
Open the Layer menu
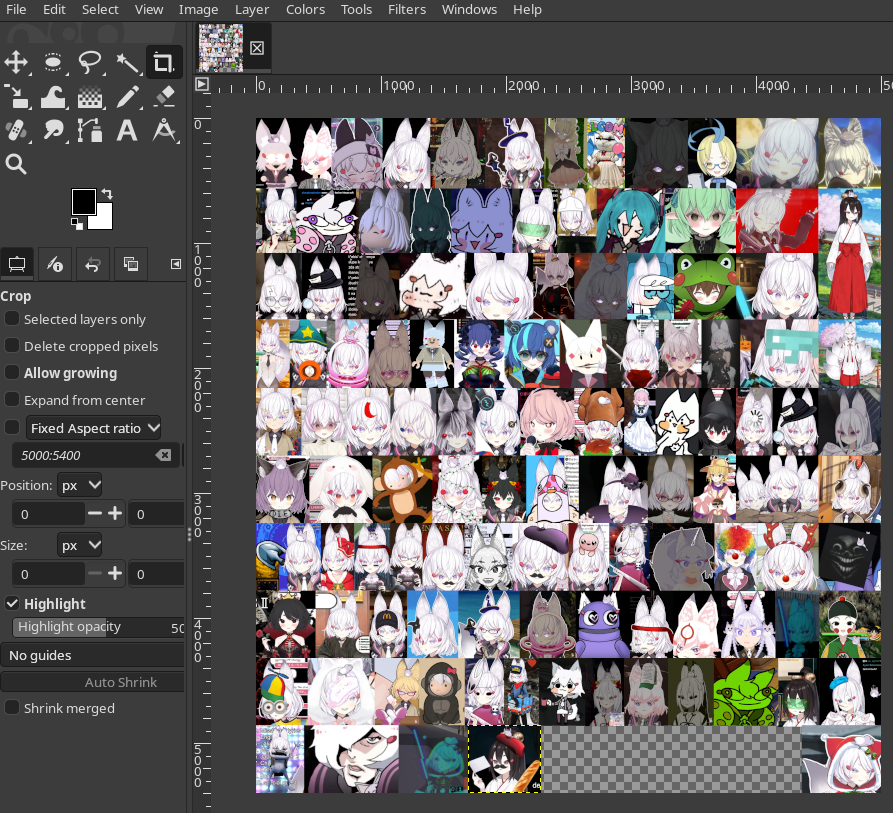(x=252, y=10)
